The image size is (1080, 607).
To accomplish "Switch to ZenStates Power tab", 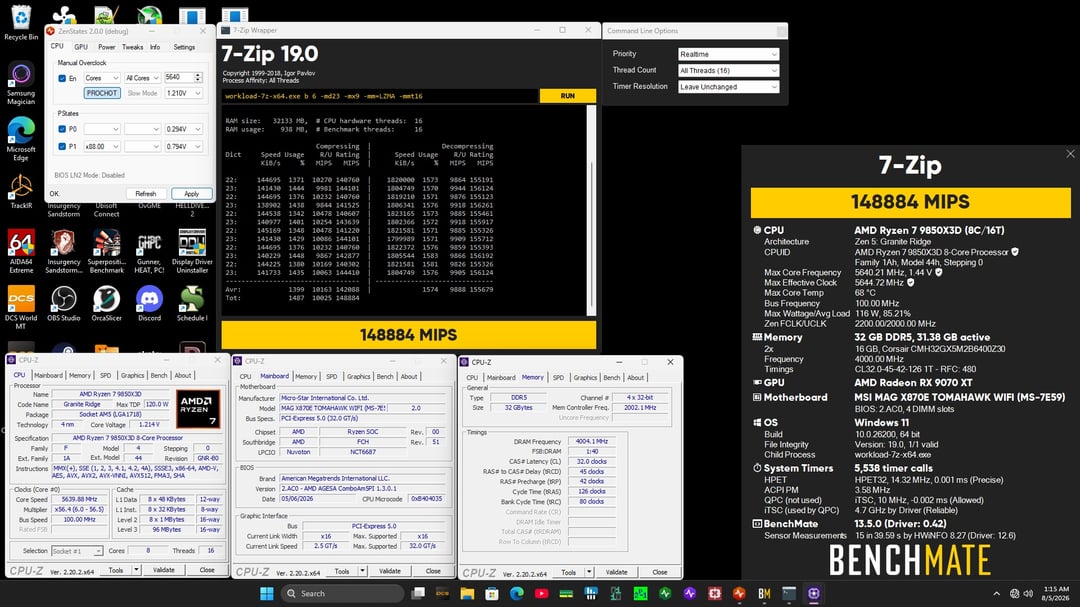I will [x=107, y=47].
